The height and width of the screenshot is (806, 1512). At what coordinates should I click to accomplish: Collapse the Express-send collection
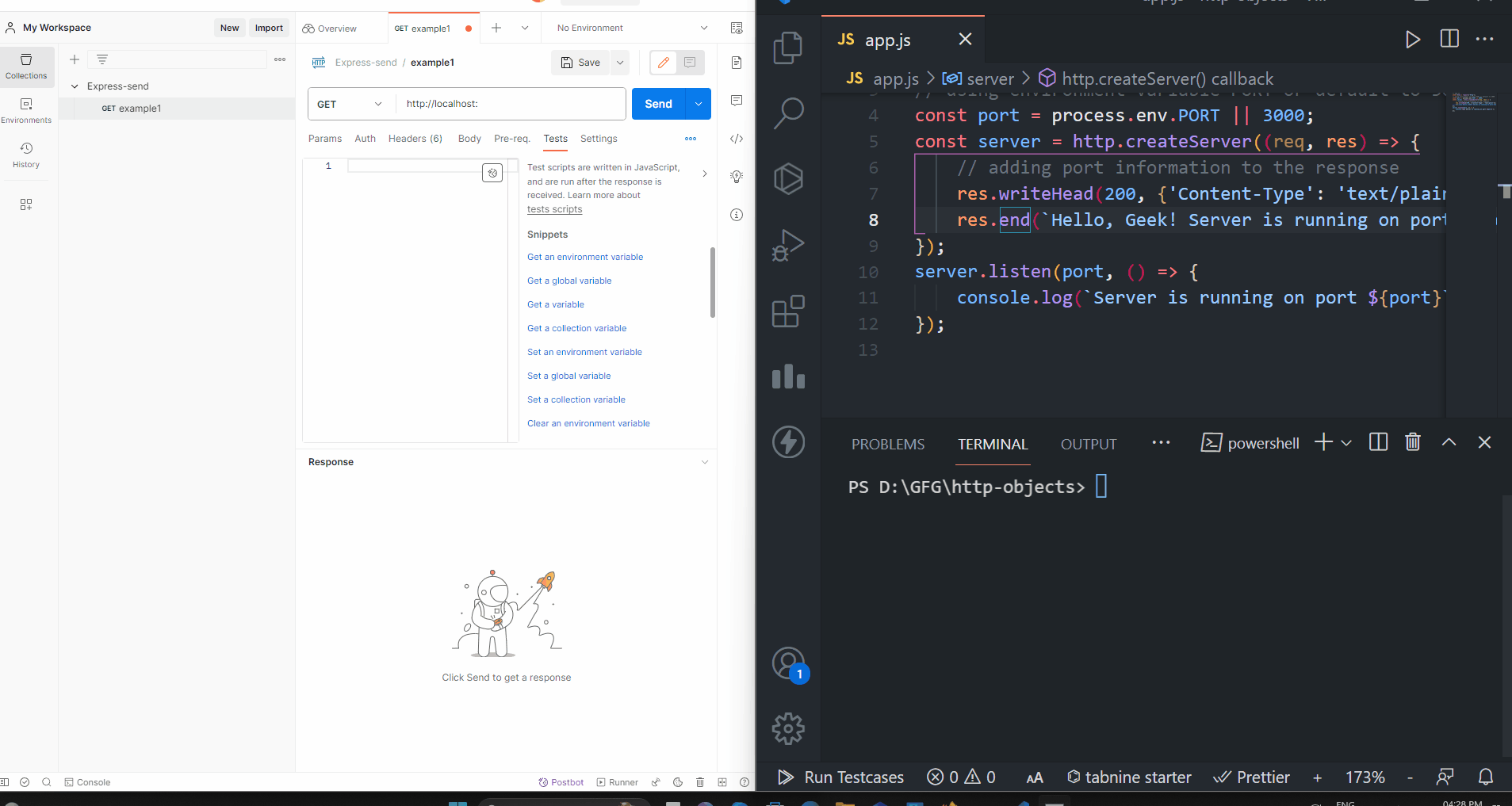(x=75, y=86)
